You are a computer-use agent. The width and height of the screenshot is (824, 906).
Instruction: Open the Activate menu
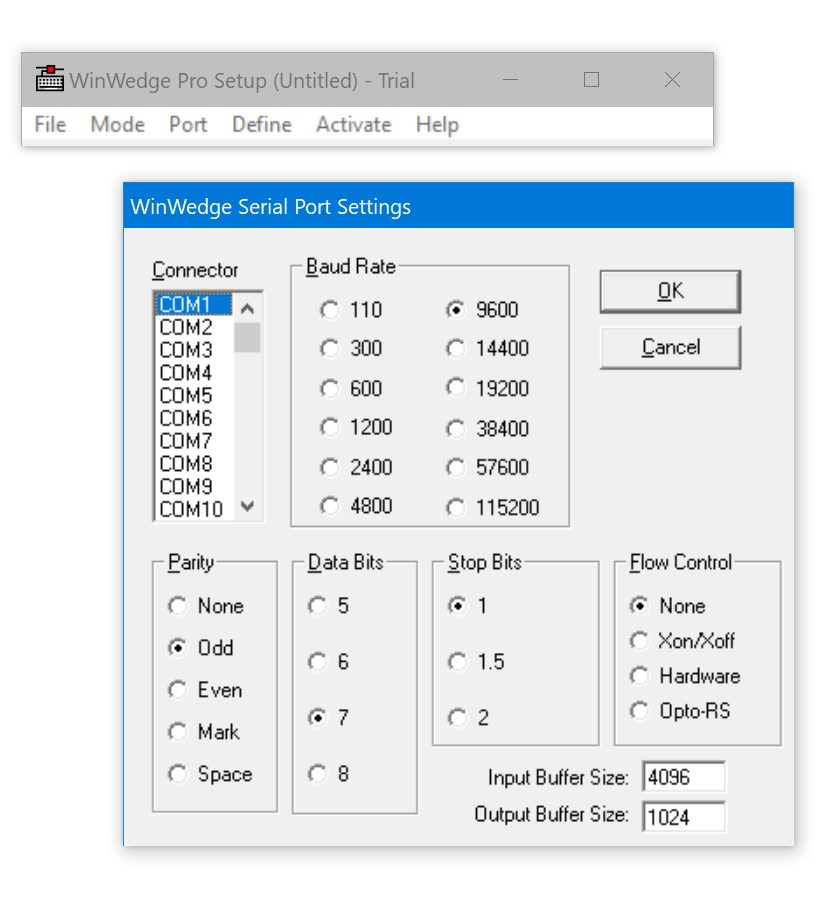tap(352, 124)
